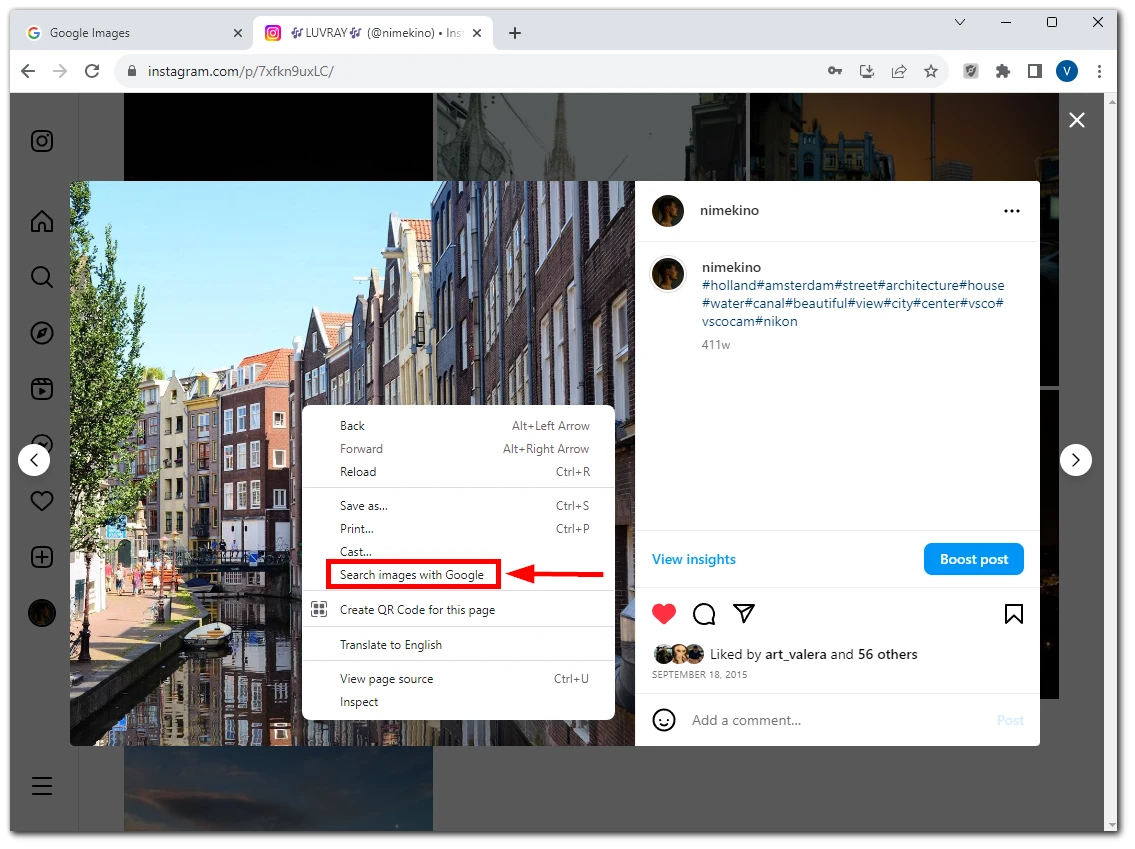
Task: Open the tab search chevron
Action: coord(960,22)
